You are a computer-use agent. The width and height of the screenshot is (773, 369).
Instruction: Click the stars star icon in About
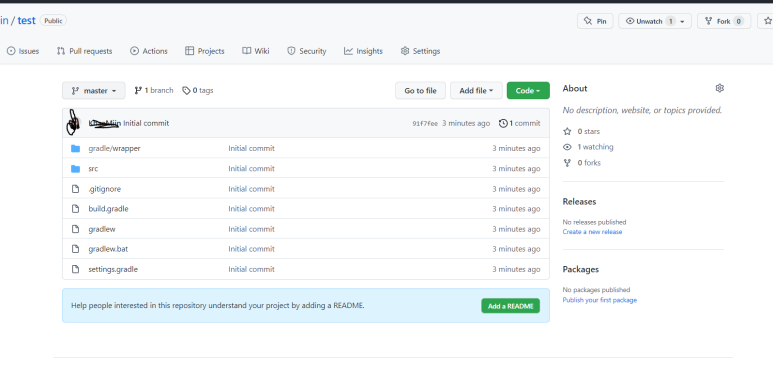tap(567, 132)
